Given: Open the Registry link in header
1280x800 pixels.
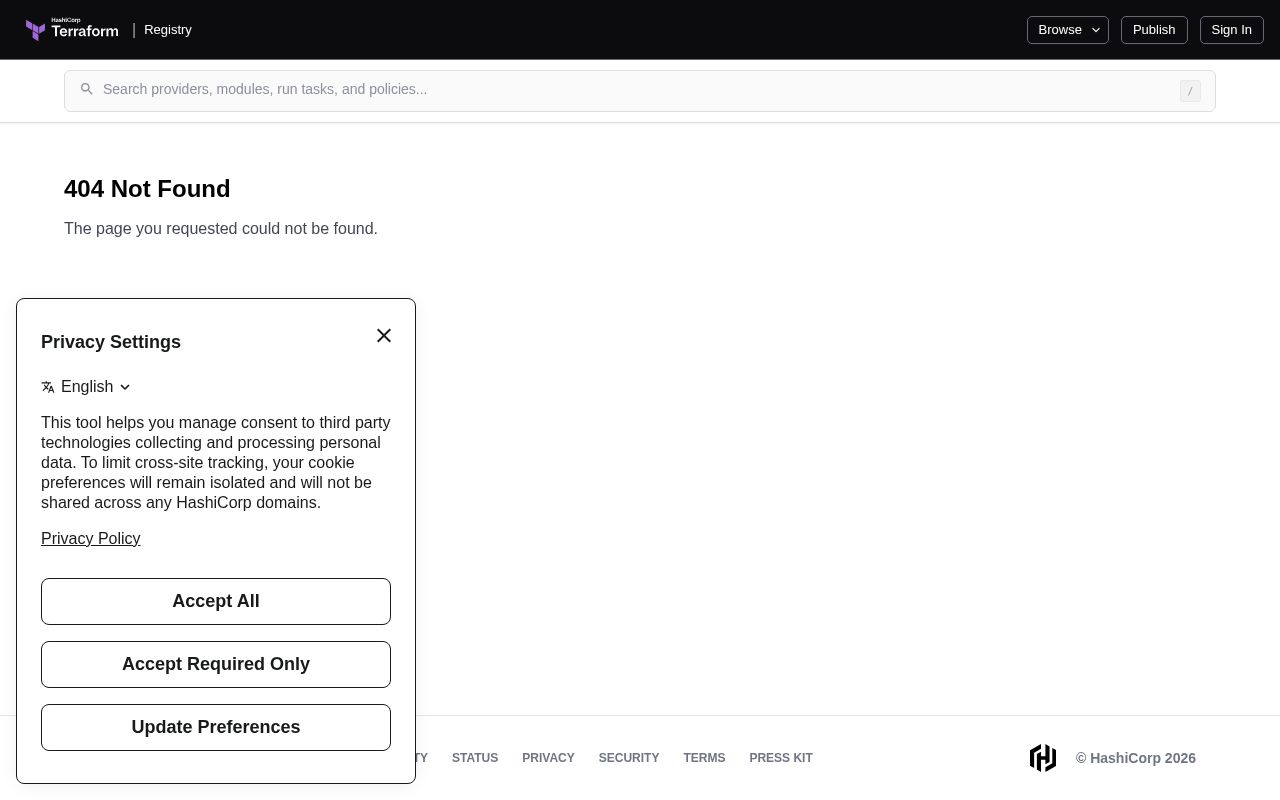Looking at the screenshot, I should 168,30.
